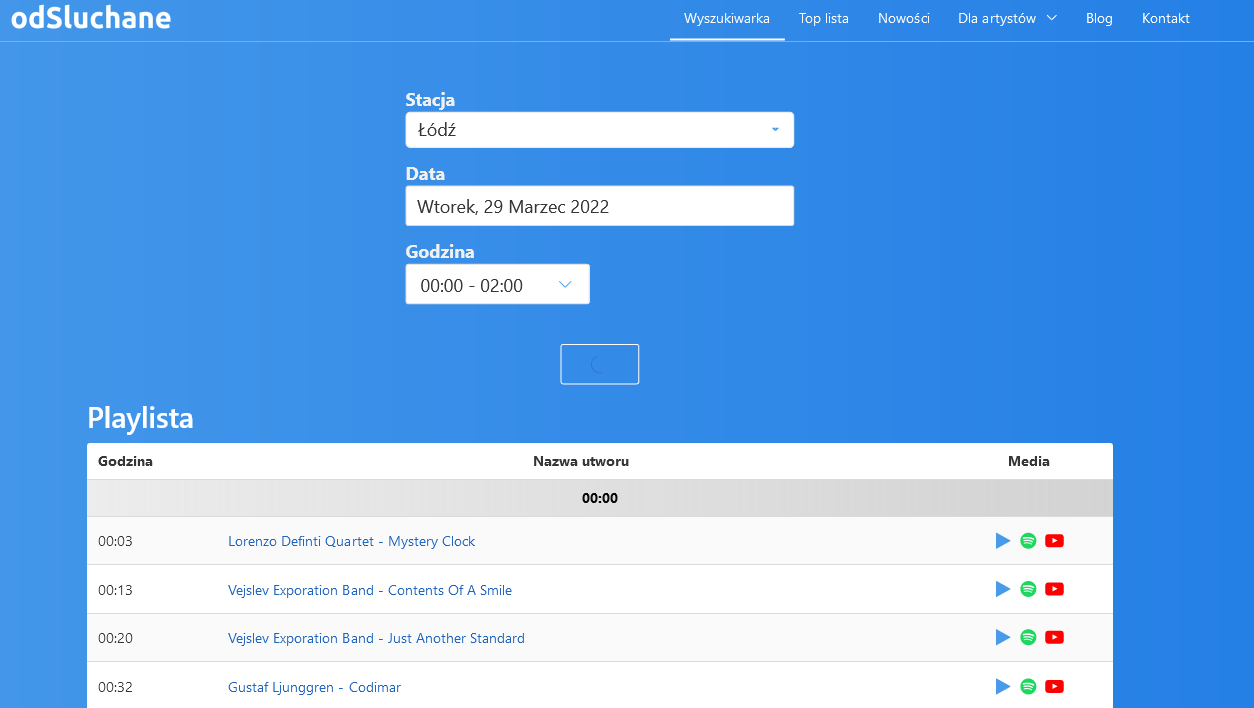Click the 00:00 hour group header

(599, 498)
